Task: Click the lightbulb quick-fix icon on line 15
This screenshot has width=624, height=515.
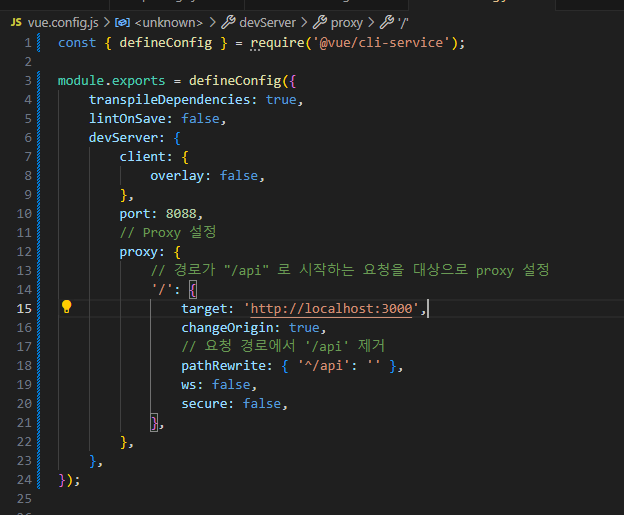Action: pyautogui.click(x=66, y=307)
